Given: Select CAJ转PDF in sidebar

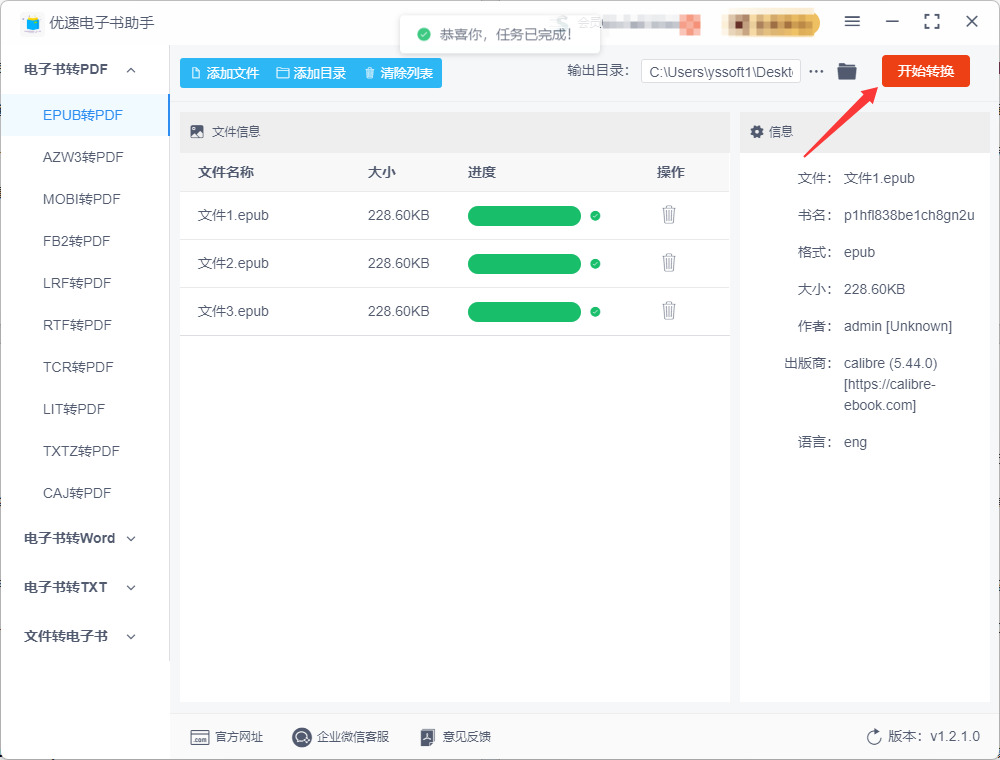Looking at the screenshot, I should [77, 494].
